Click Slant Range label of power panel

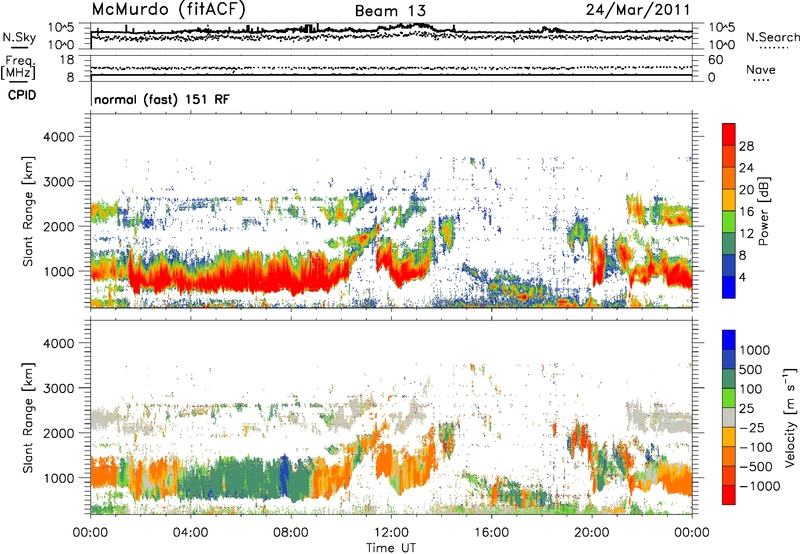(x=28, y=211)
